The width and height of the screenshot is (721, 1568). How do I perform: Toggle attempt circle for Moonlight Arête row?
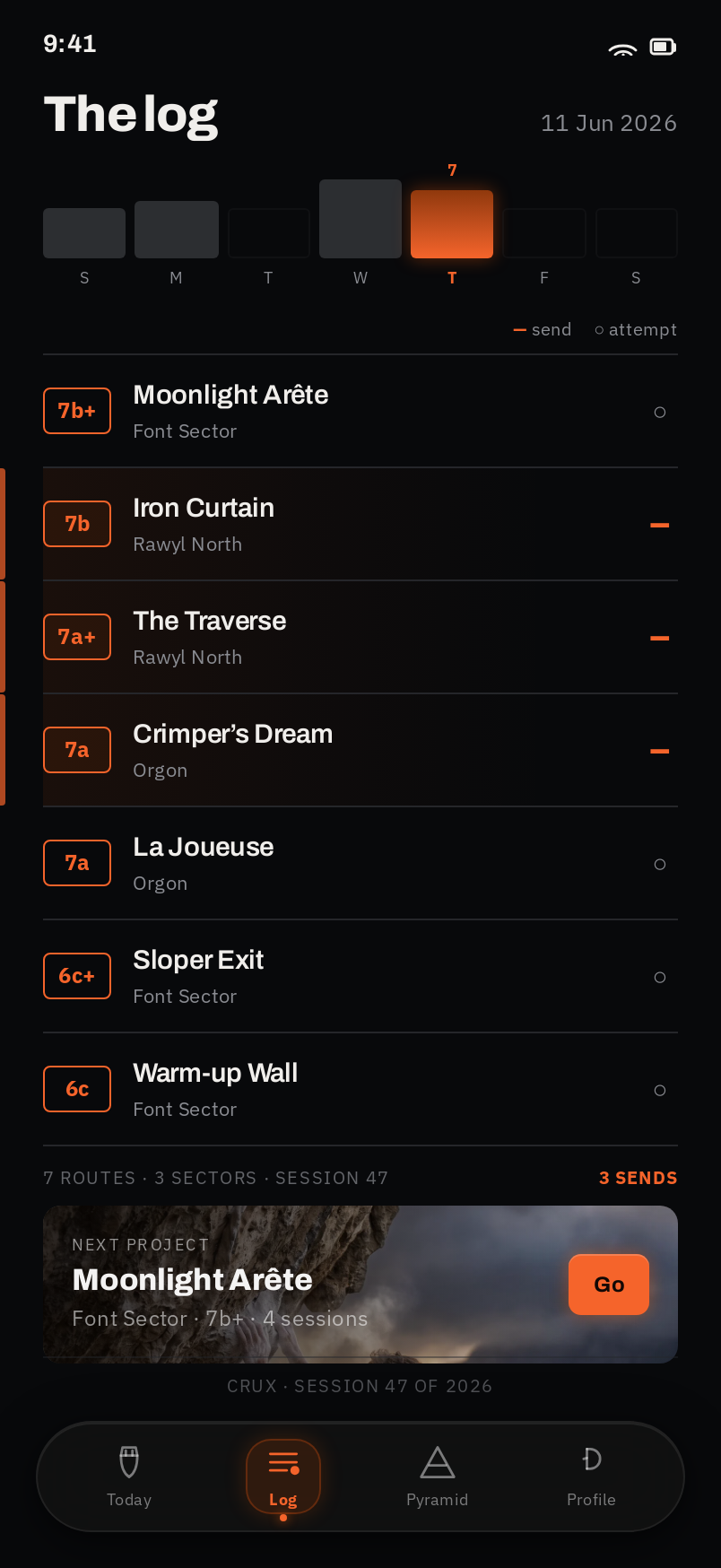point(660,413)
